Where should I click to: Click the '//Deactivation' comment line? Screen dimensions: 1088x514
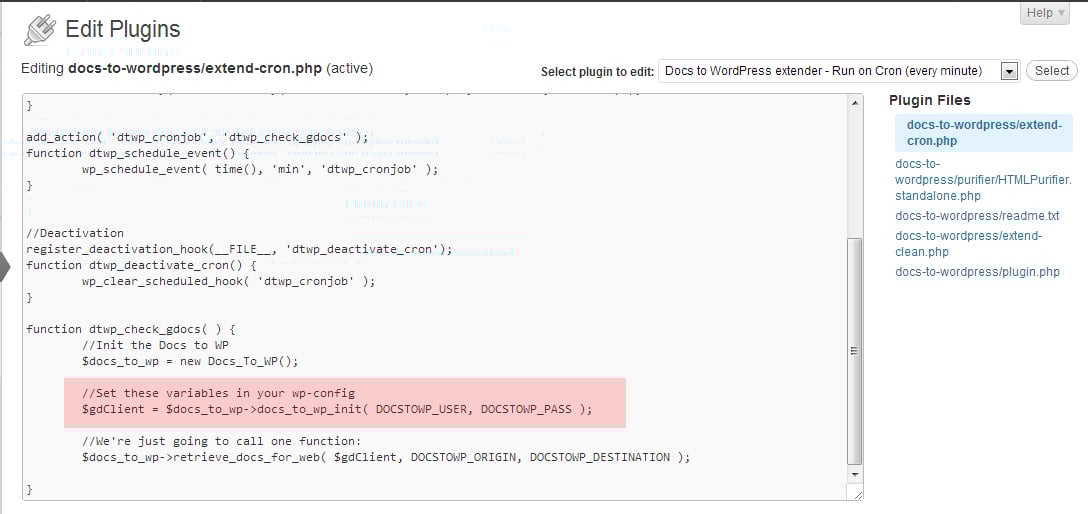pyautogui.click(x=75, y=233)
